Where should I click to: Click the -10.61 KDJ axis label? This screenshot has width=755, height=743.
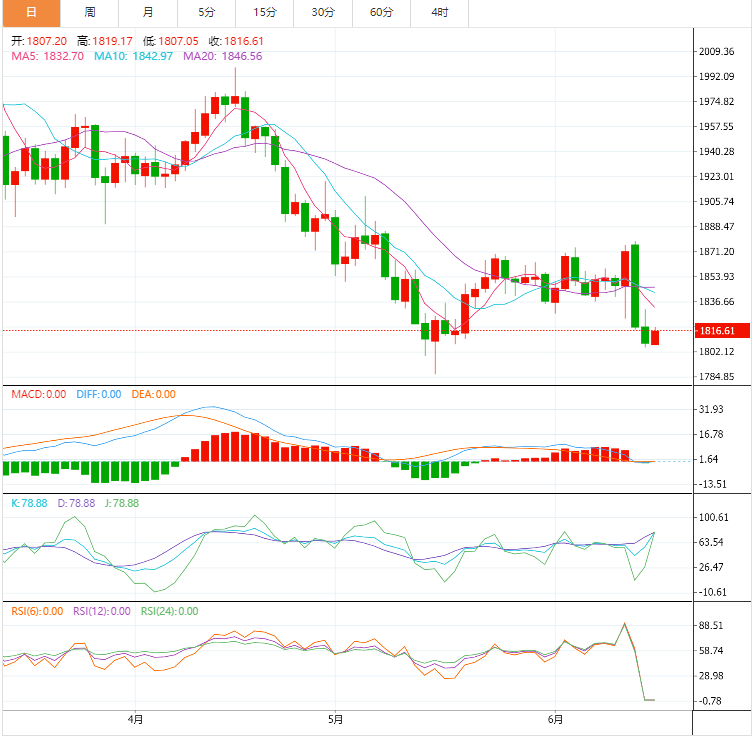[713, 592]
